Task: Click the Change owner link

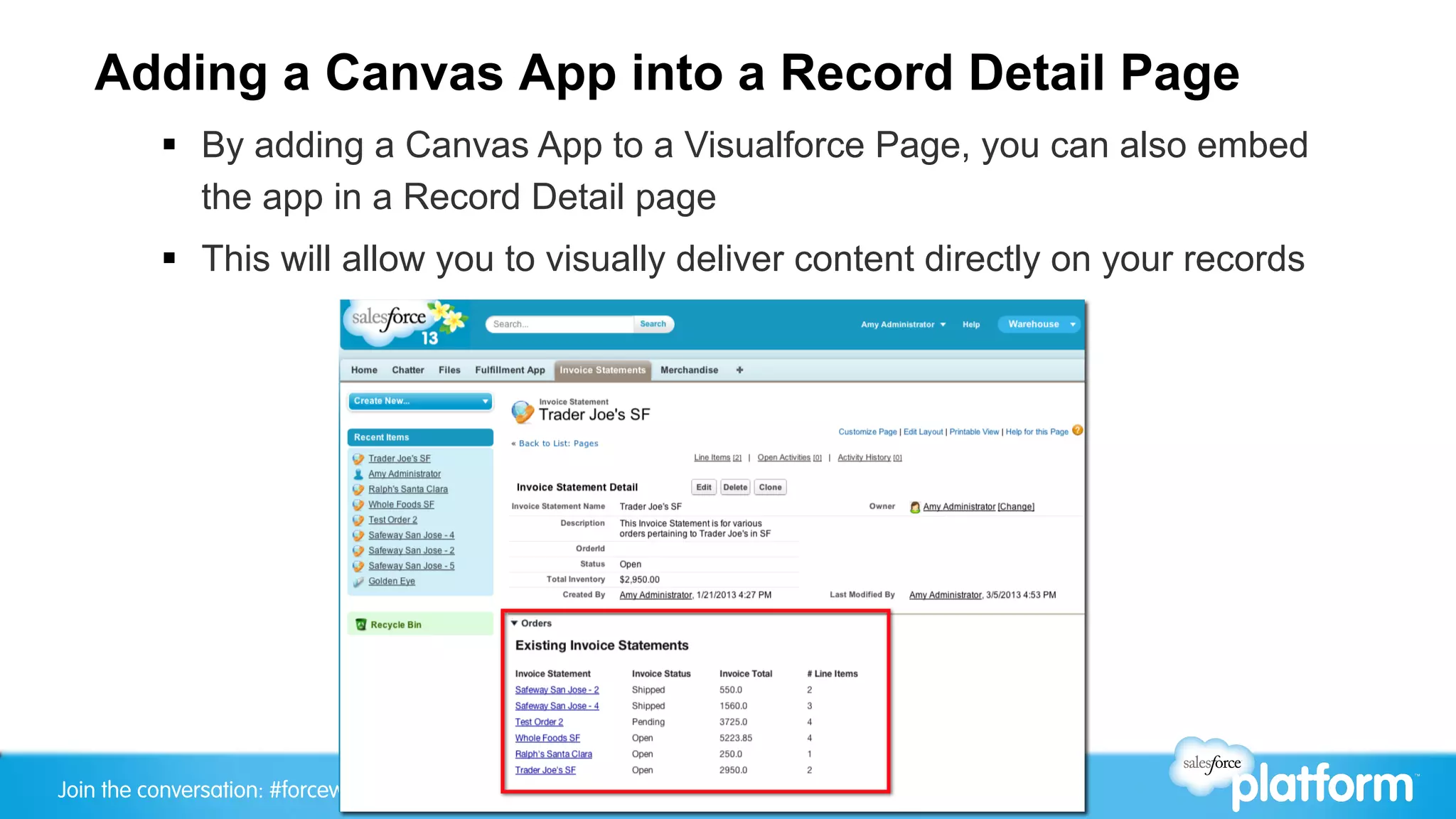Action: tap(1016, 507)
